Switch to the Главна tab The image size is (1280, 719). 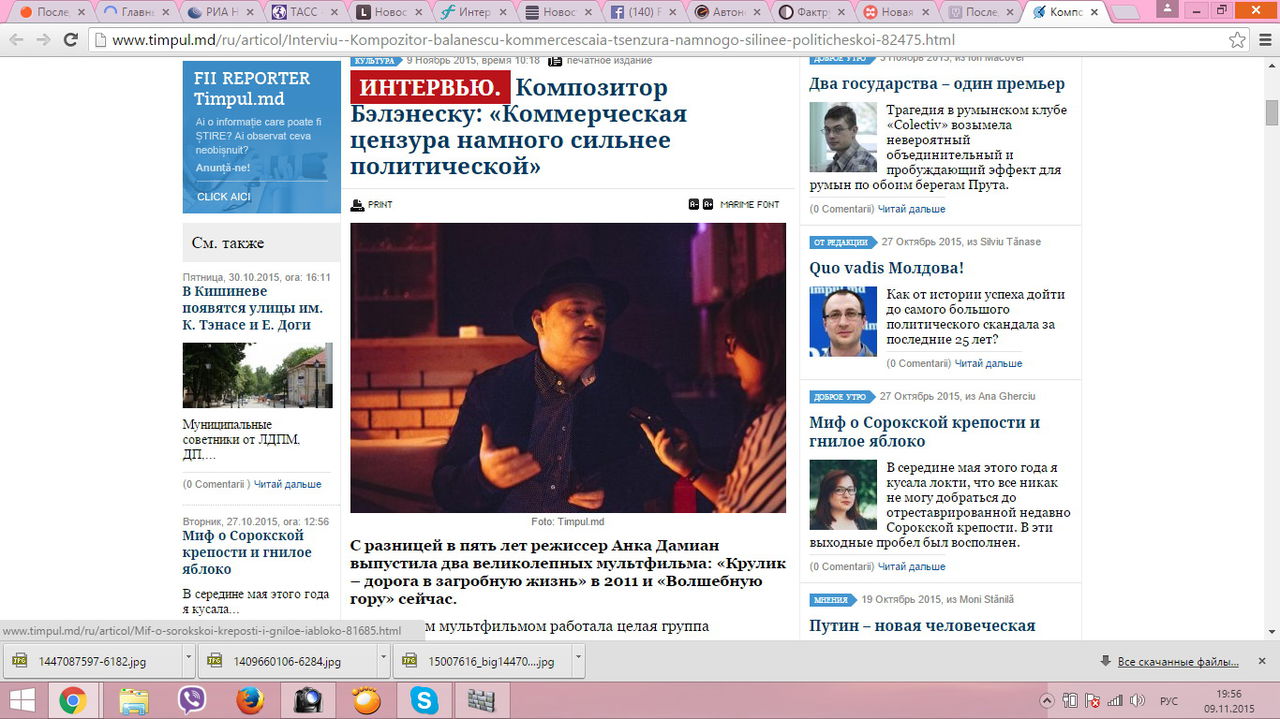135,13
